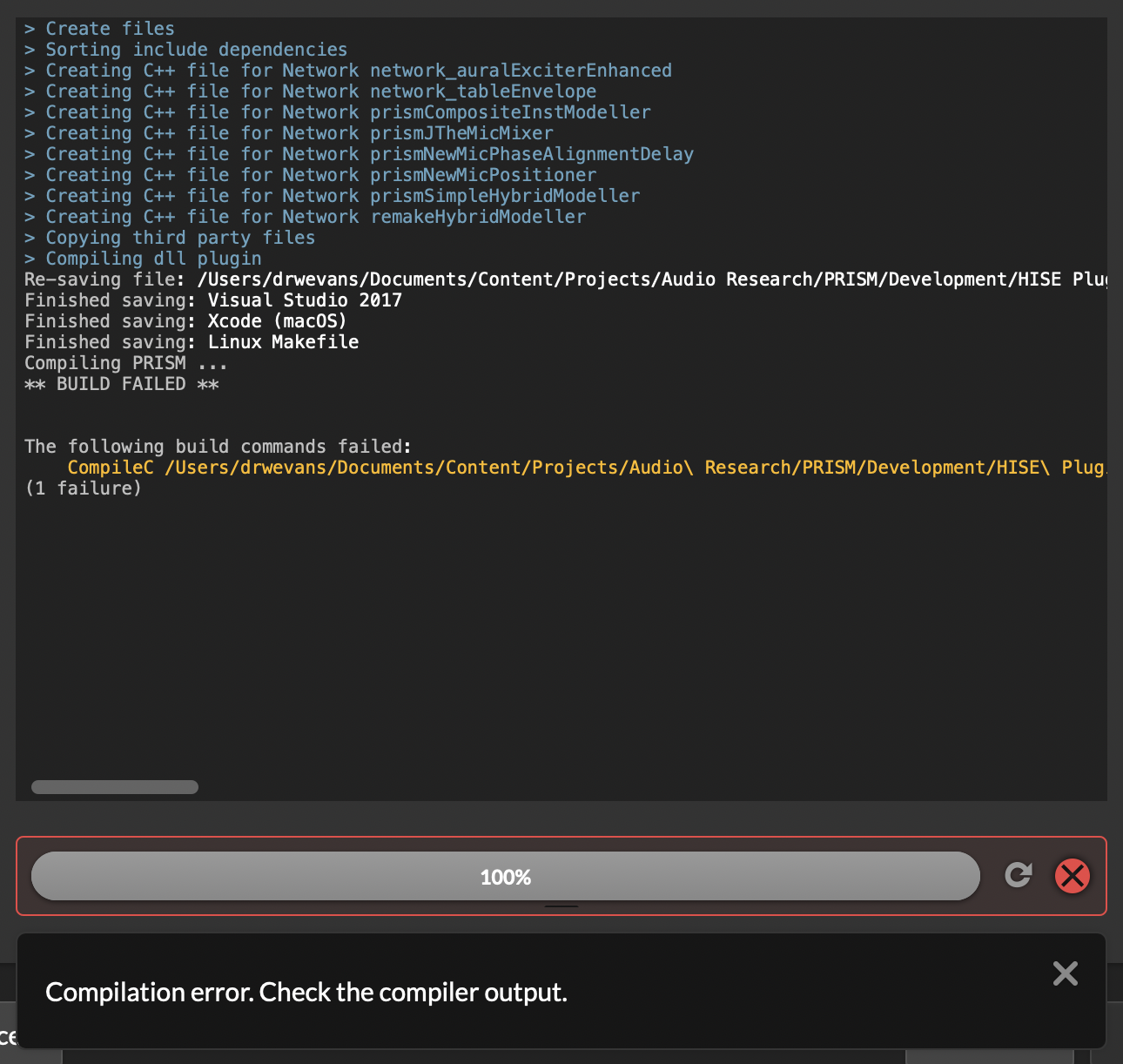Click the line for Network prismNewMicPhaseAlignmentDelay

click(x=360, y=154)
